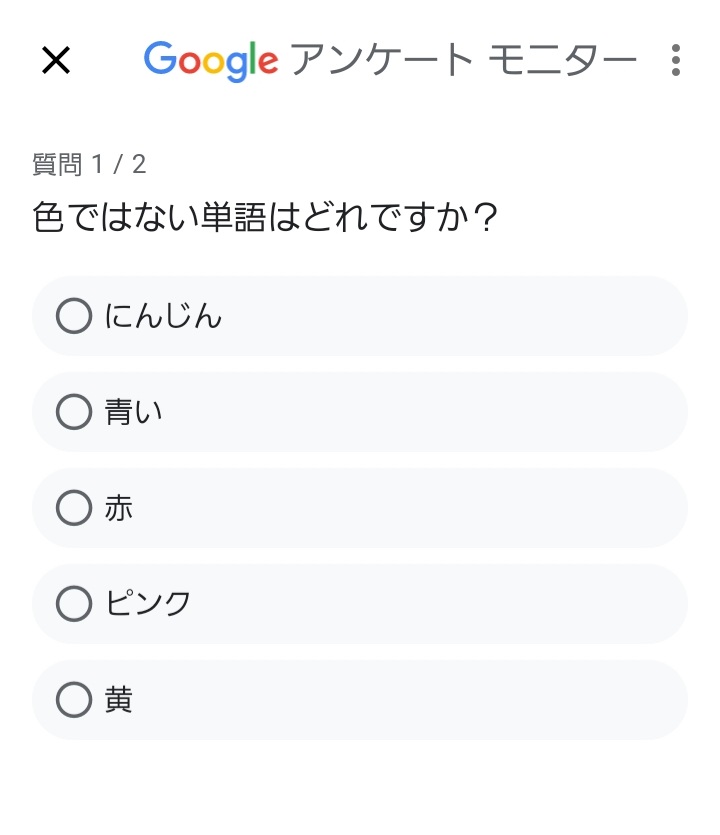Click the 質問 1 / 2 progress counter

coord(89,165)
